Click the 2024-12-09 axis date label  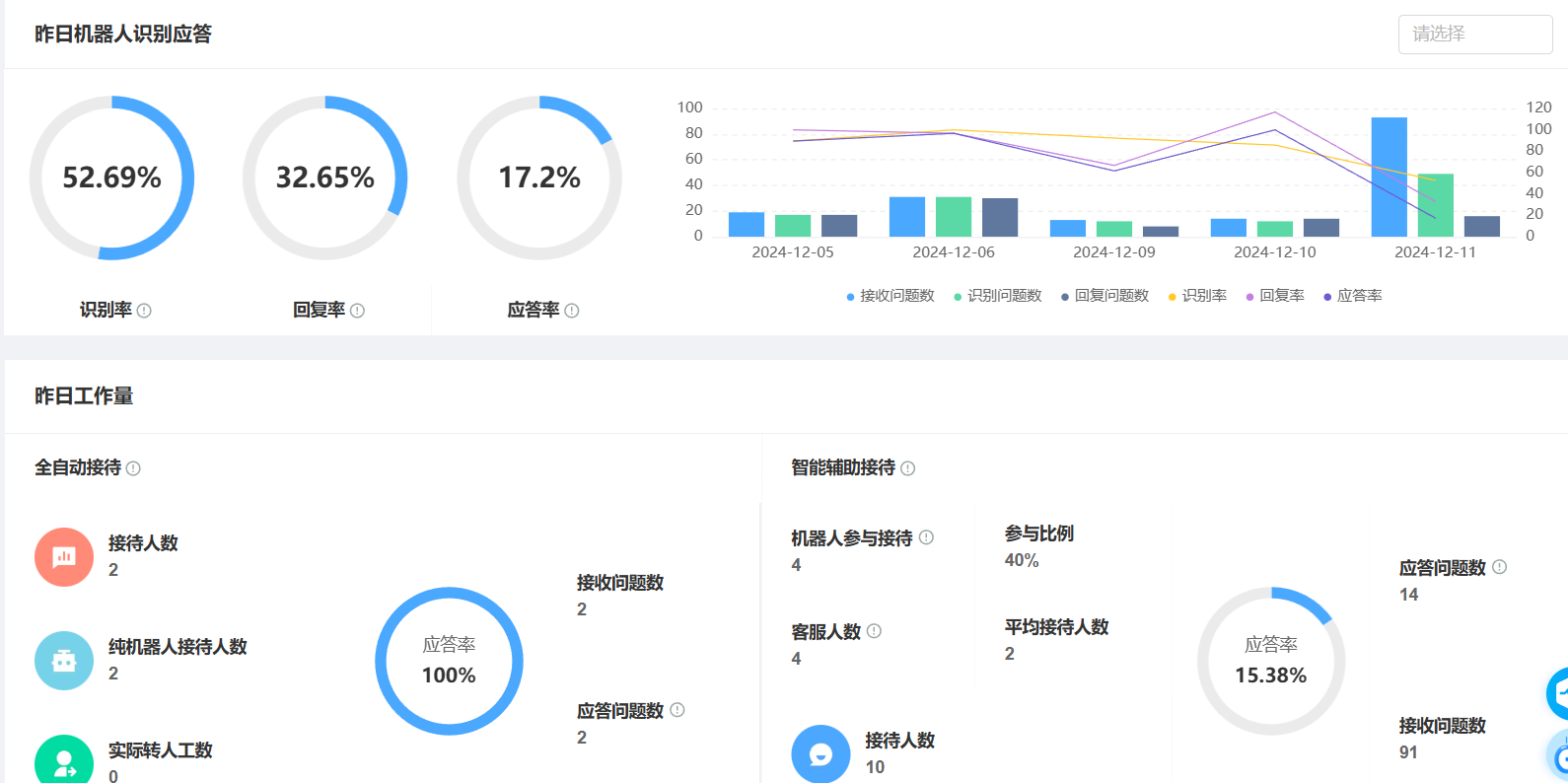pyautogui.click(x=1114, y=252)
